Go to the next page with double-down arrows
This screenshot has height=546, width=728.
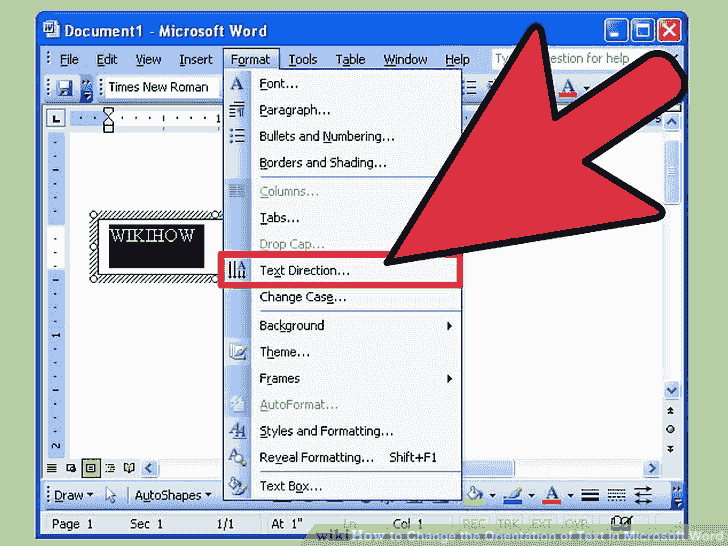670,449
